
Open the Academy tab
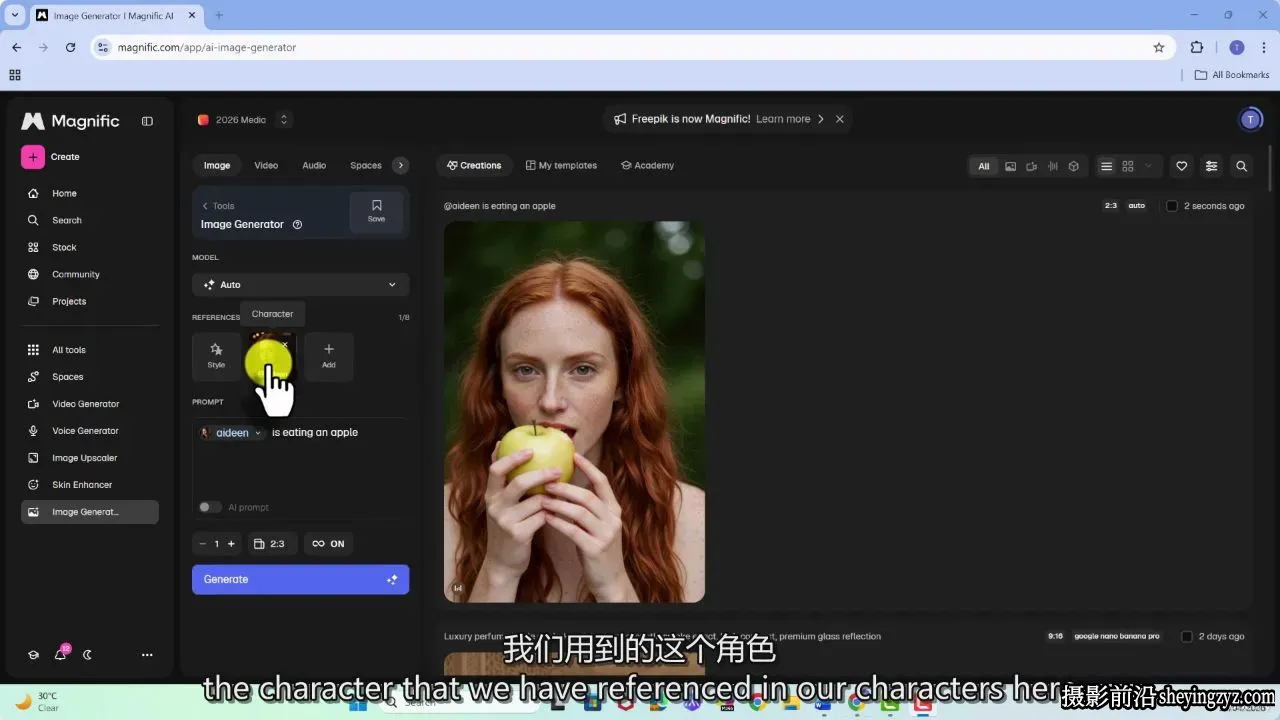647,166
